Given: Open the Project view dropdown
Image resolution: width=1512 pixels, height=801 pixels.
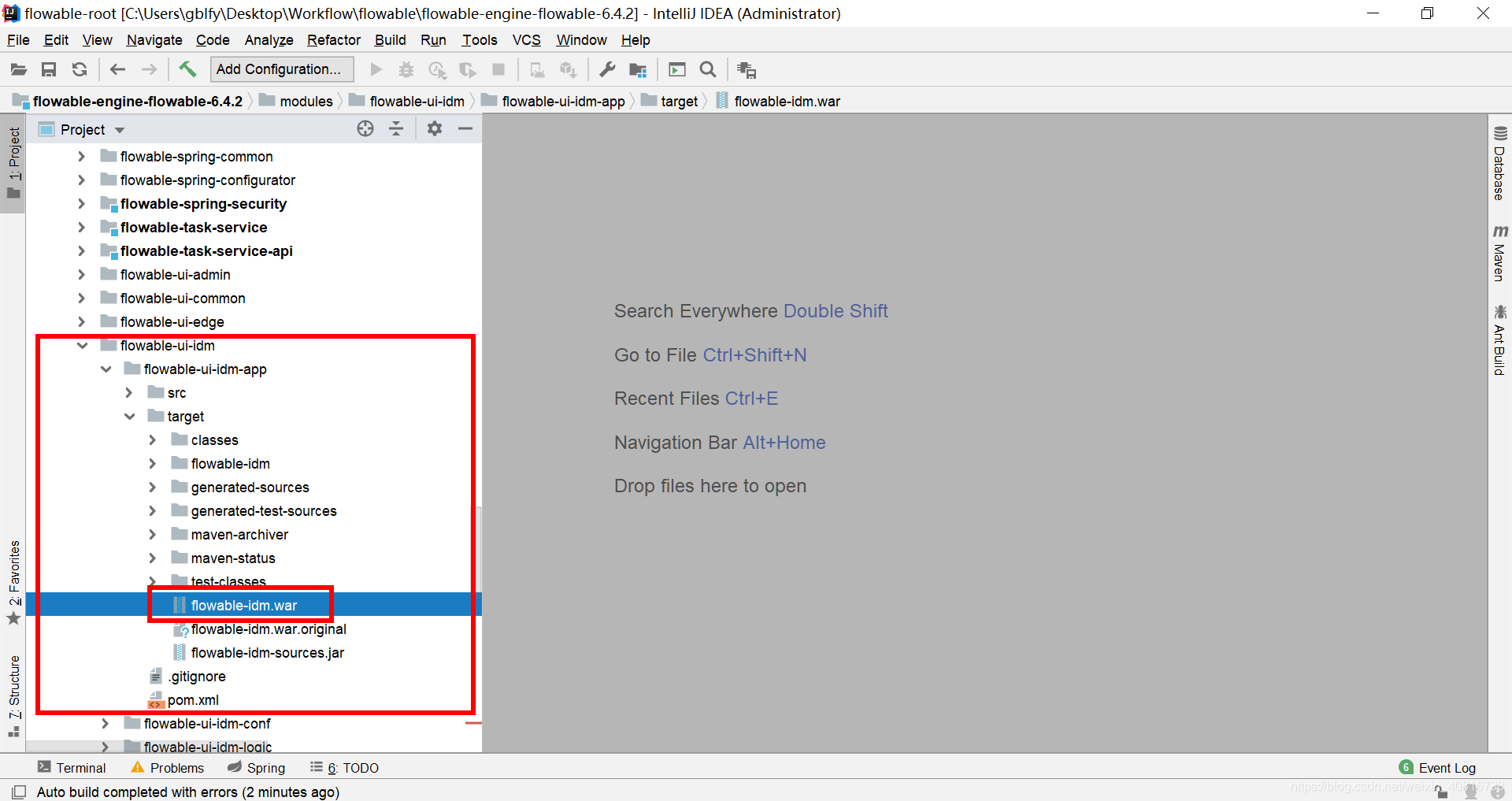Looking at the screenshot, I should pos(120,130).
